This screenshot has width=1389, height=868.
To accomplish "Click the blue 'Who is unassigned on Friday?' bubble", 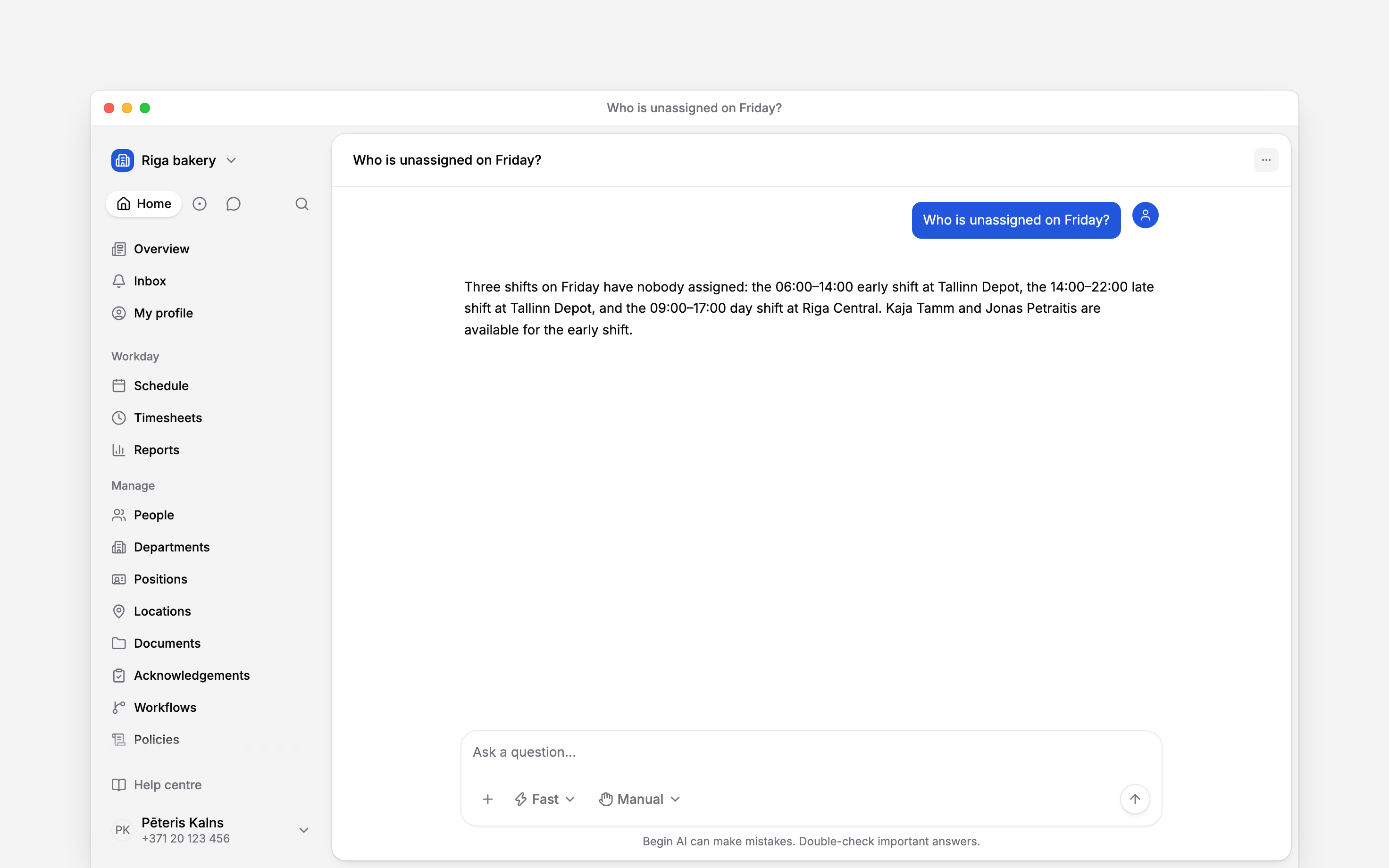I will pos(1016,220).
